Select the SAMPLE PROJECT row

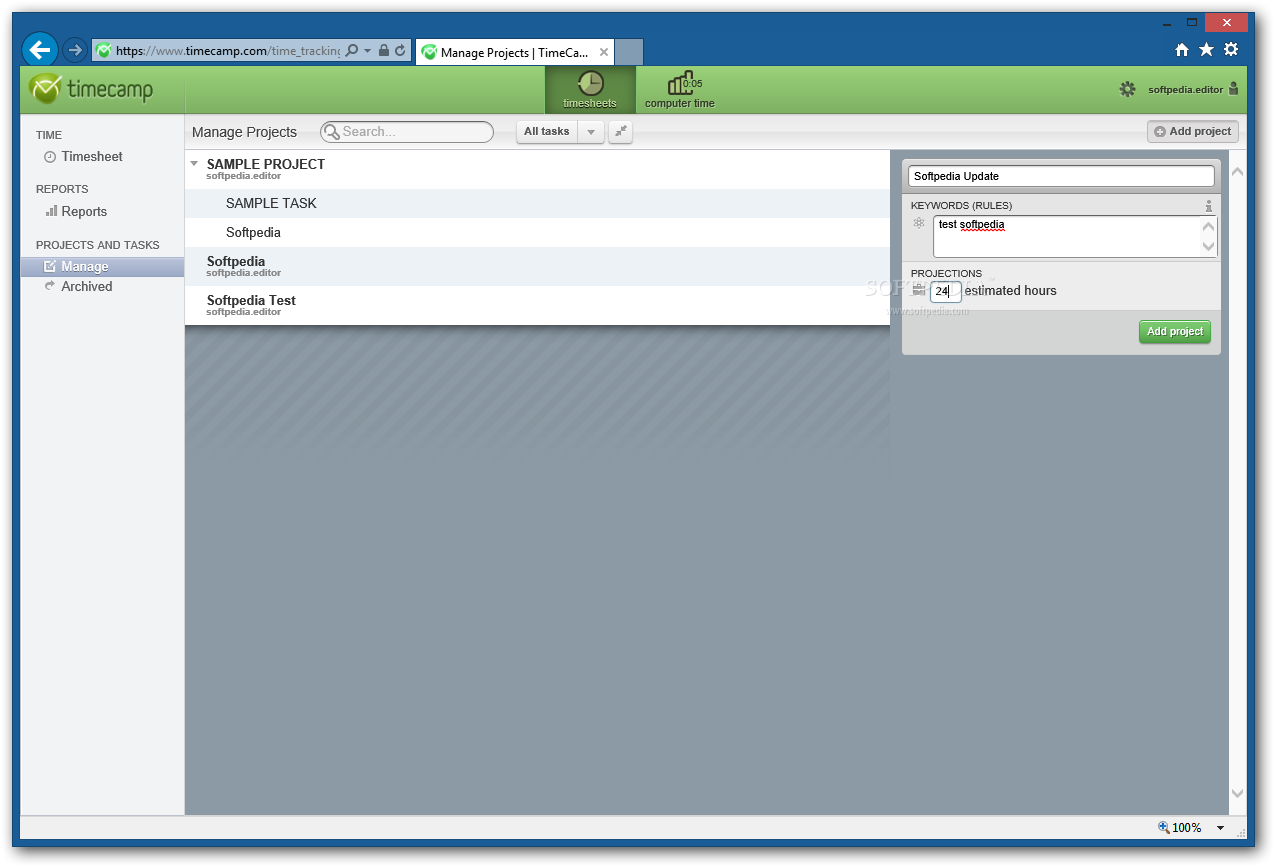coord(537,170)
